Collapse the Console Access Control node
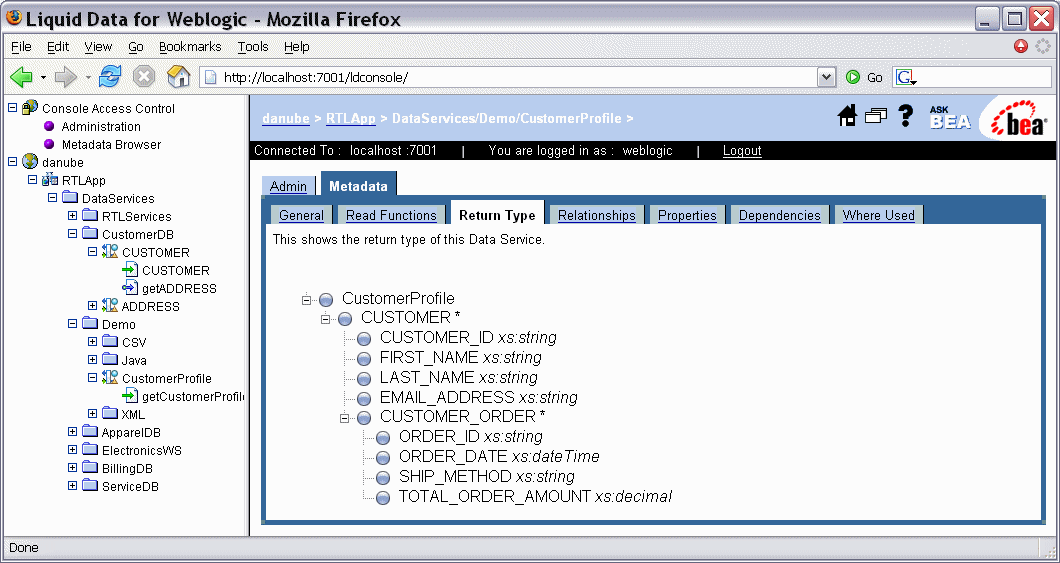1060x563 pixels. click(x=11, y=108)
